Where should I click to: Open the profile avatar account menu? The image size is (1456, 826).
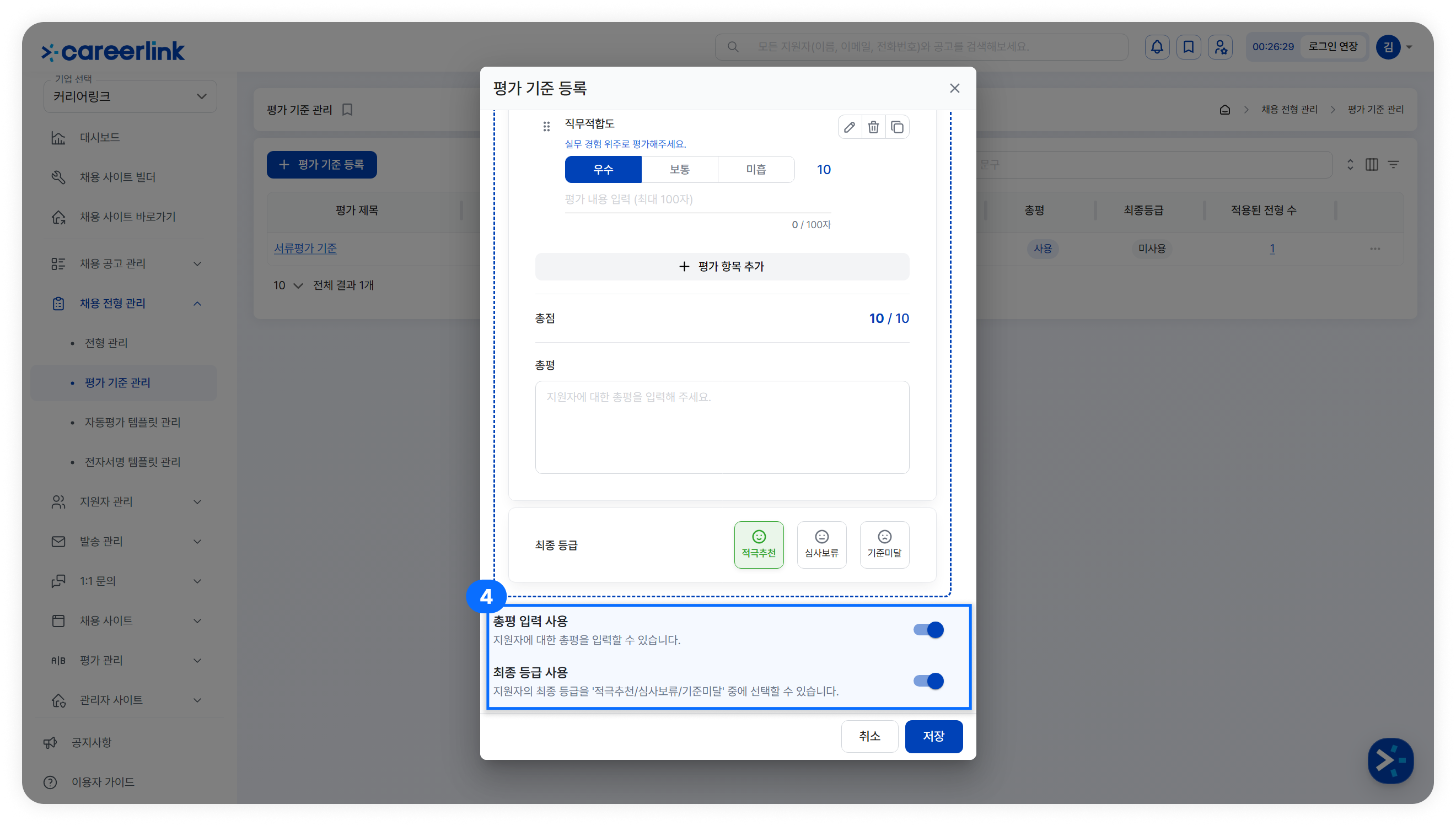[1394, 47]
